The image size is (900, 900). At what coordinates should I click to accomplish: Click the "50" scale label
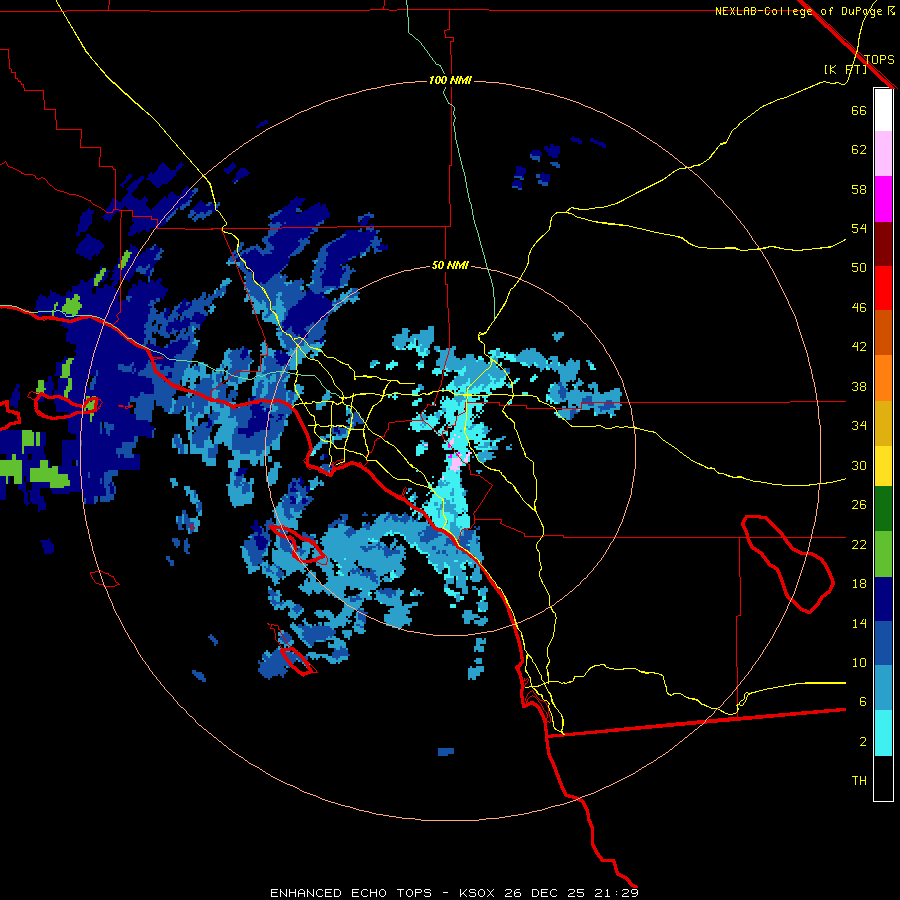(x=859, y=268)
